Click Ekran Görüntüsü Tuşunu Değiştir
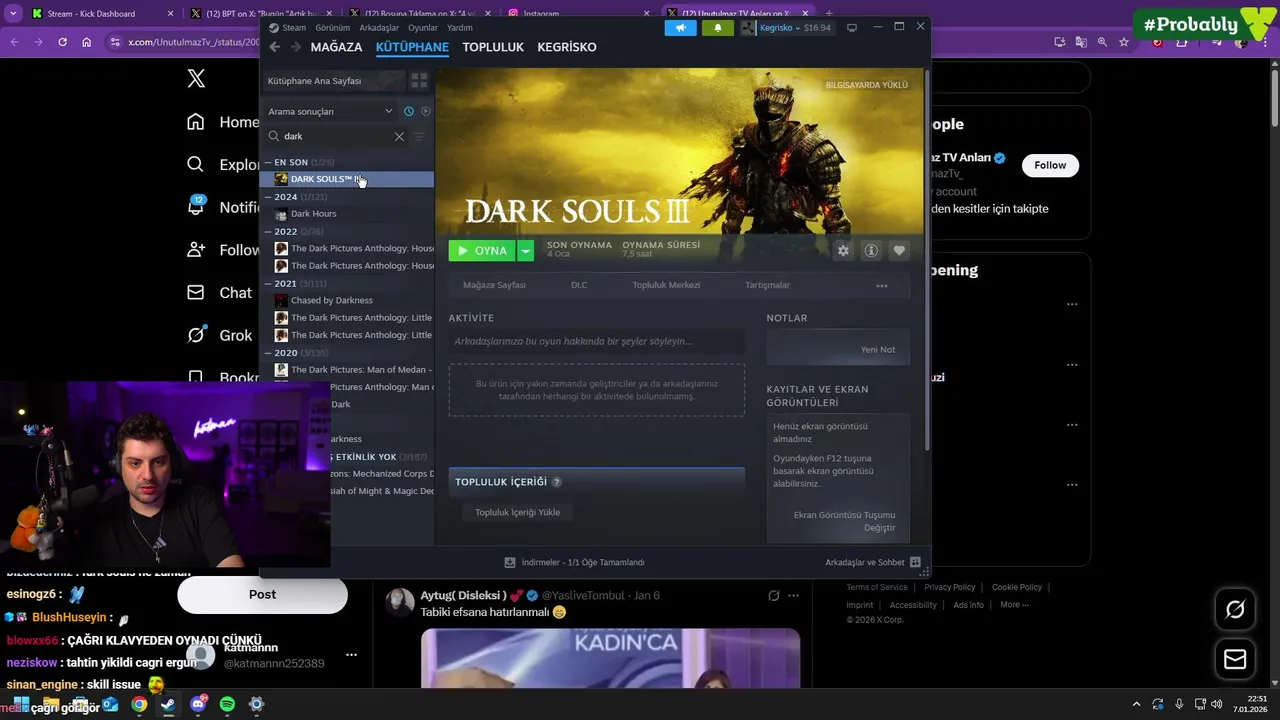Image resolution: width=1280 pixels, height=720 pixels. pyautogui.click(x=844, y=521)
